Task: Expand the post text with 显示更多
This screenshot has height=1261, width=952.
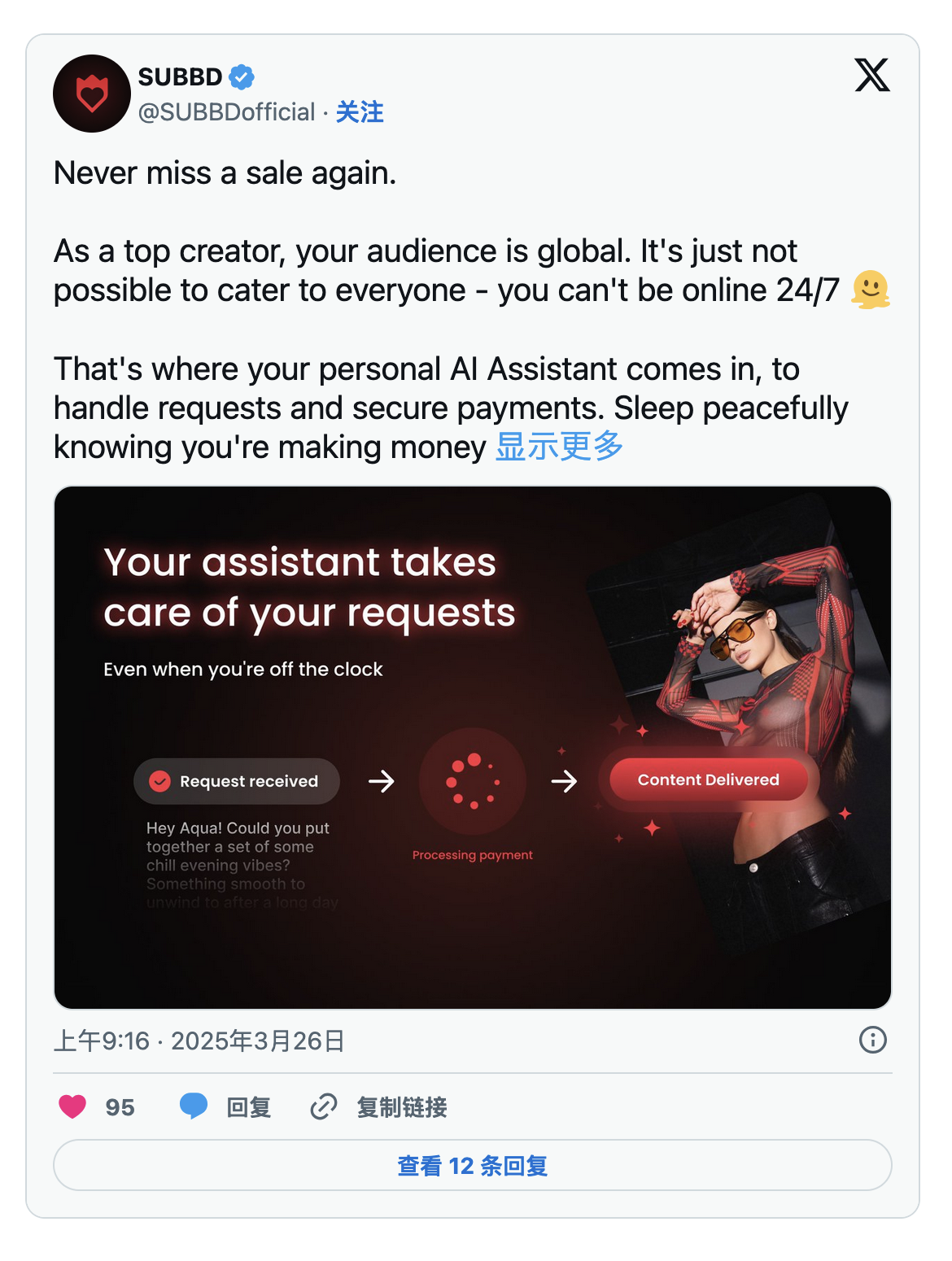Action: click(x=559, y=446)
